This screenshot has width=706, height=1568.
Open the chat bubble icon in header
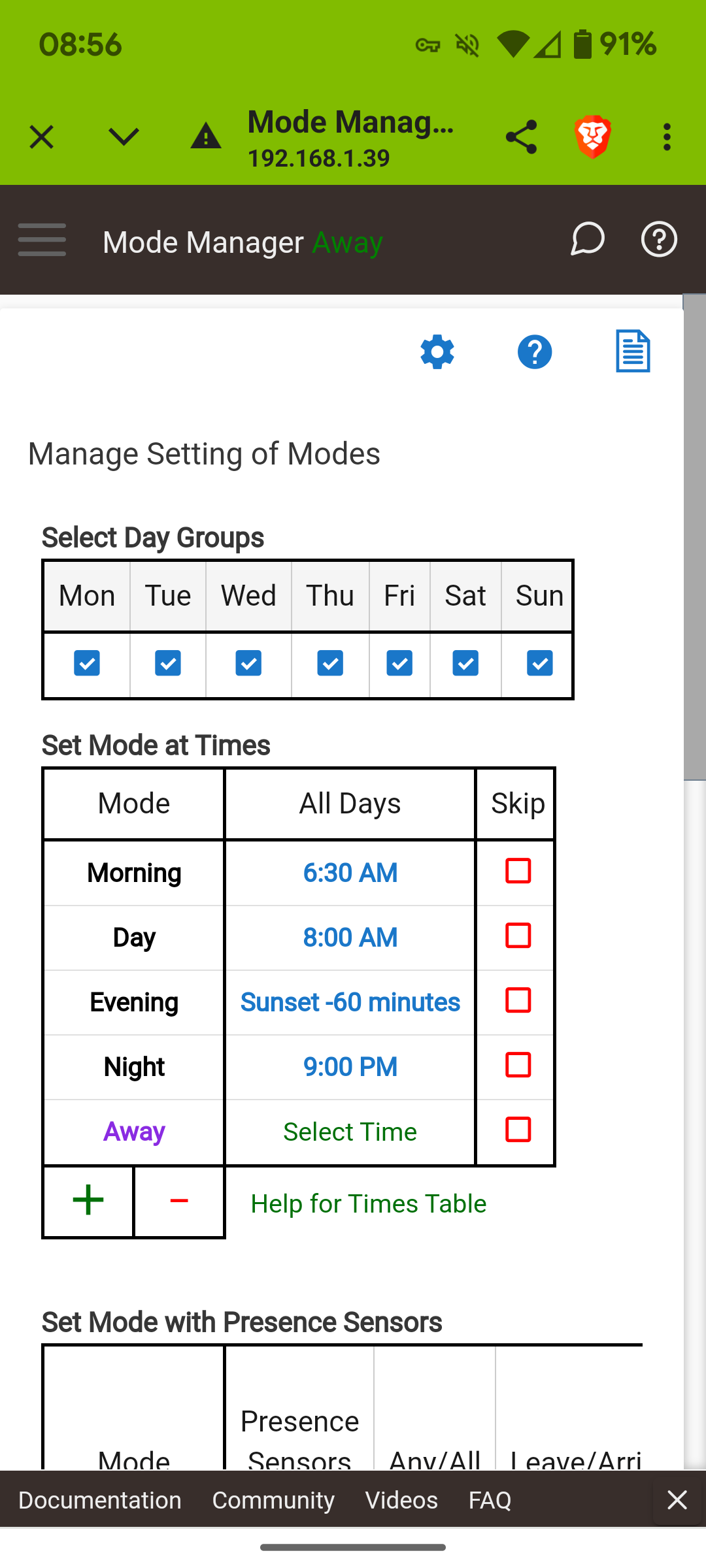587,239
